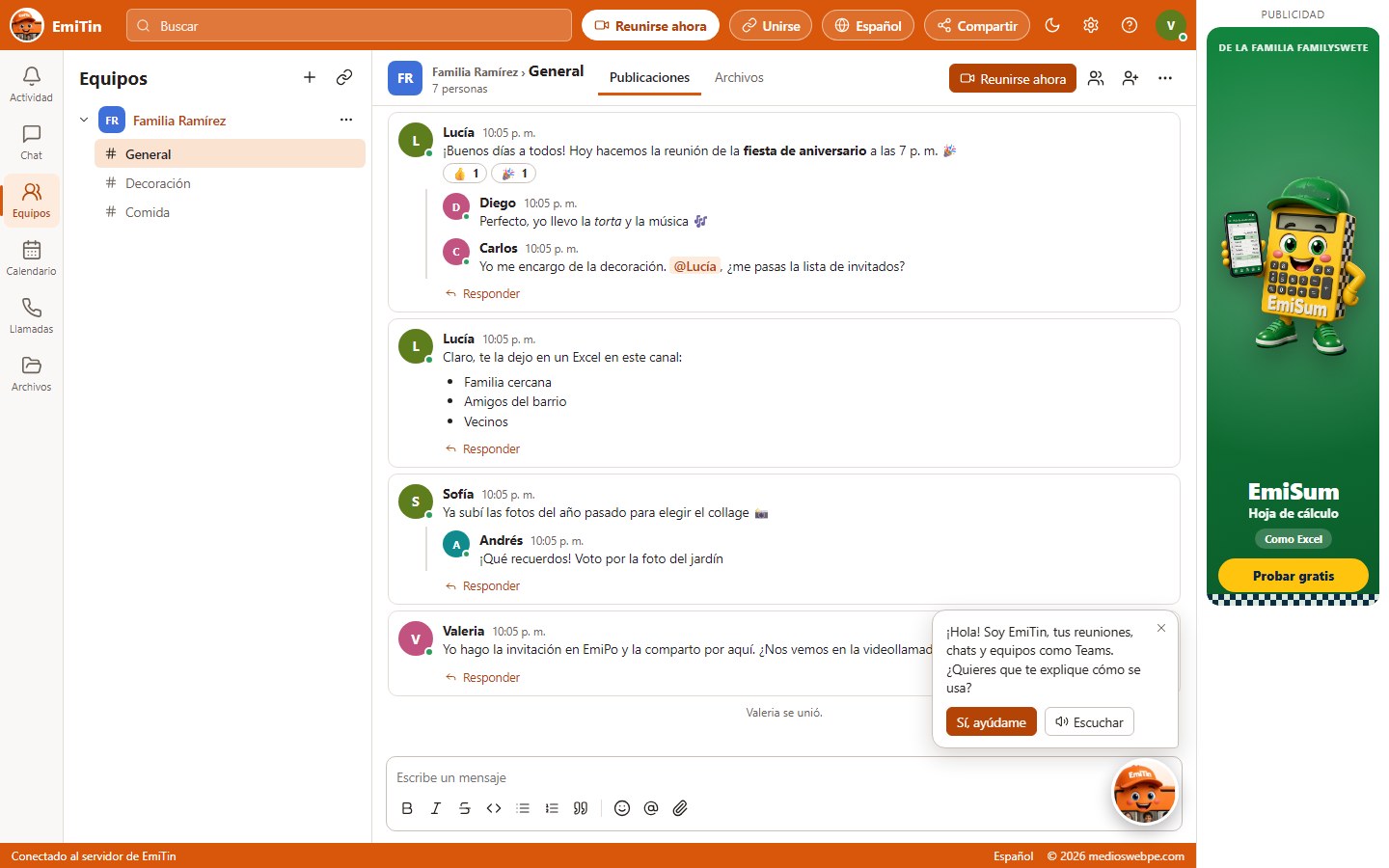
Task: Apply strikethrough formatting in composer
Action: tap(465, 808)
